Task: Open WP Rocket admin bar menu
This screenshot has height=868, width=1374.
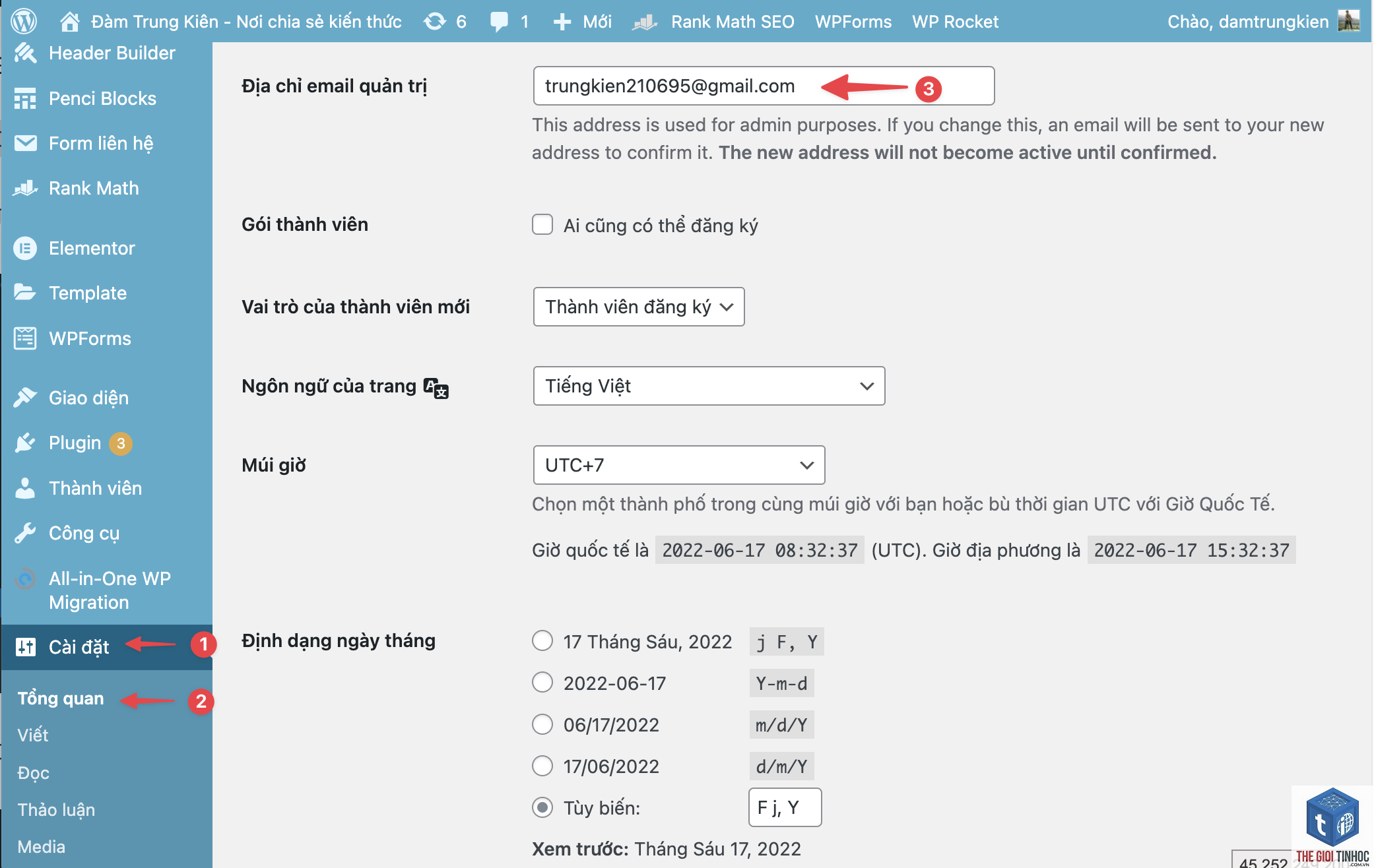Action: pos(956,22)
